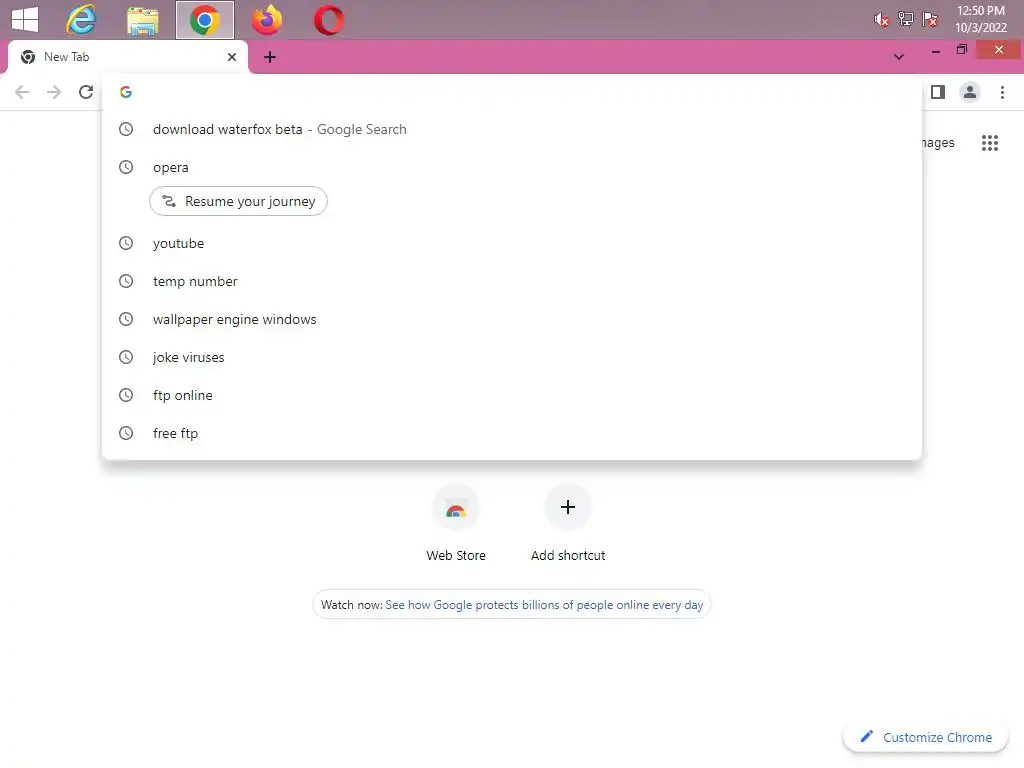Restore down the Chrome window
The width and height of the screenshot is (1024, 768).
(961, 50)
